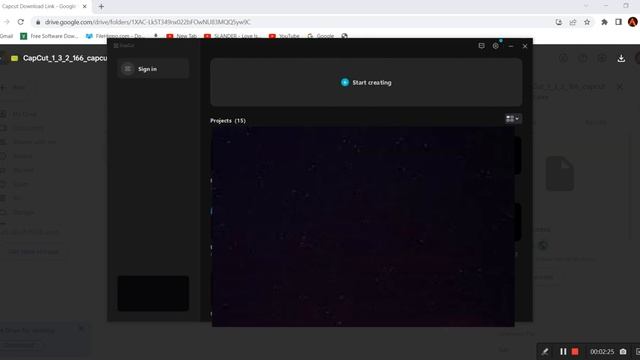Stop the screen recording

click(575, 351)
